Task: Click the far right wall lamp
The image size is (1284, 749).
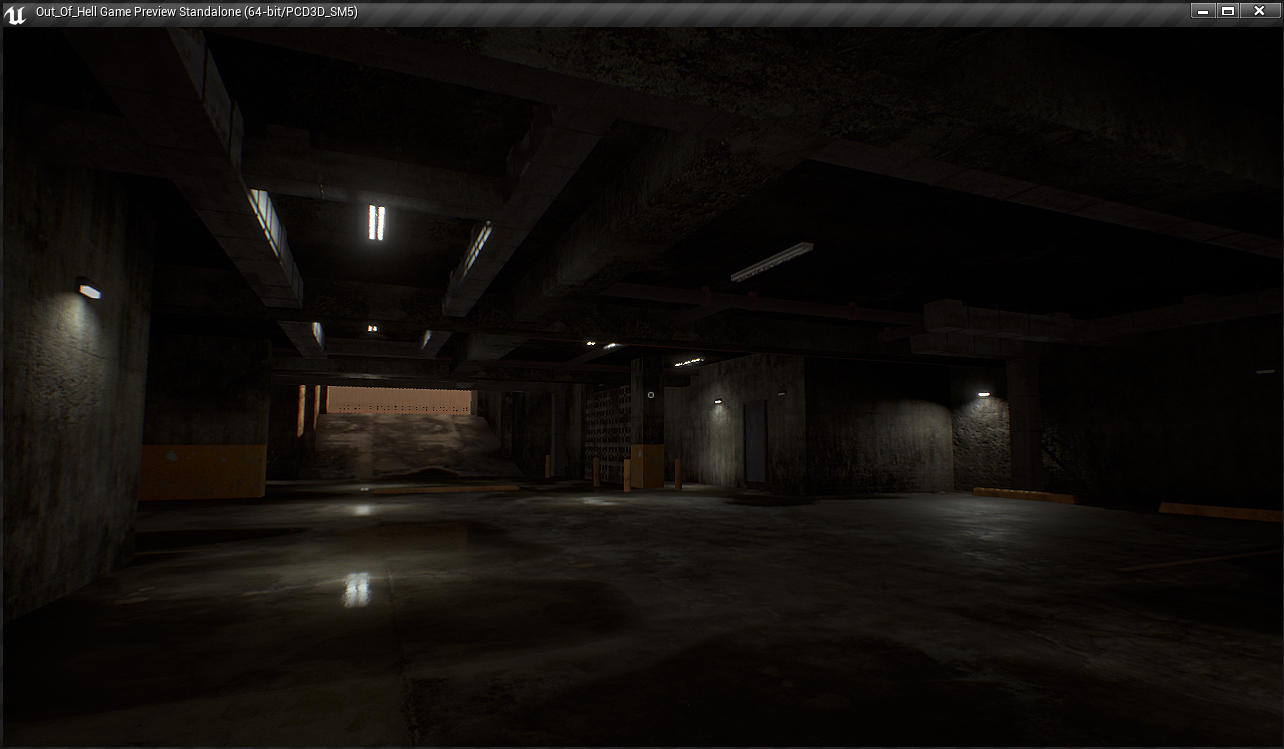Action: pos(983,394)
